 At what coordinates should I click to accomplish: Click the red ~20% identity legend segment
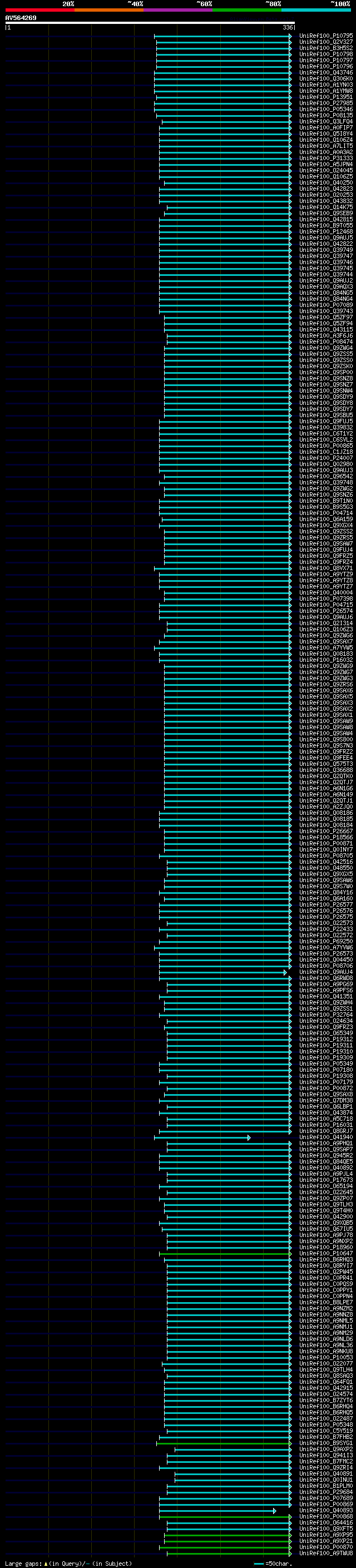39,10
